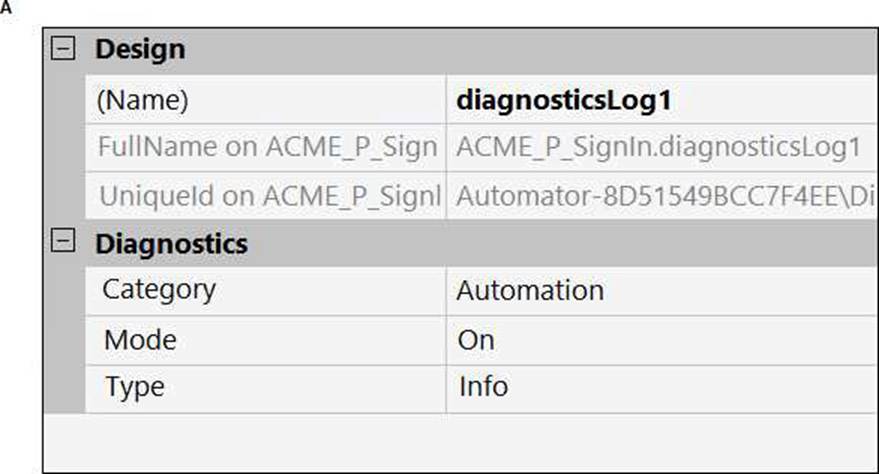This screenshot has width=879, height=474.
Task: Click the column divider between Category and Automation
Action: point(446,291)
